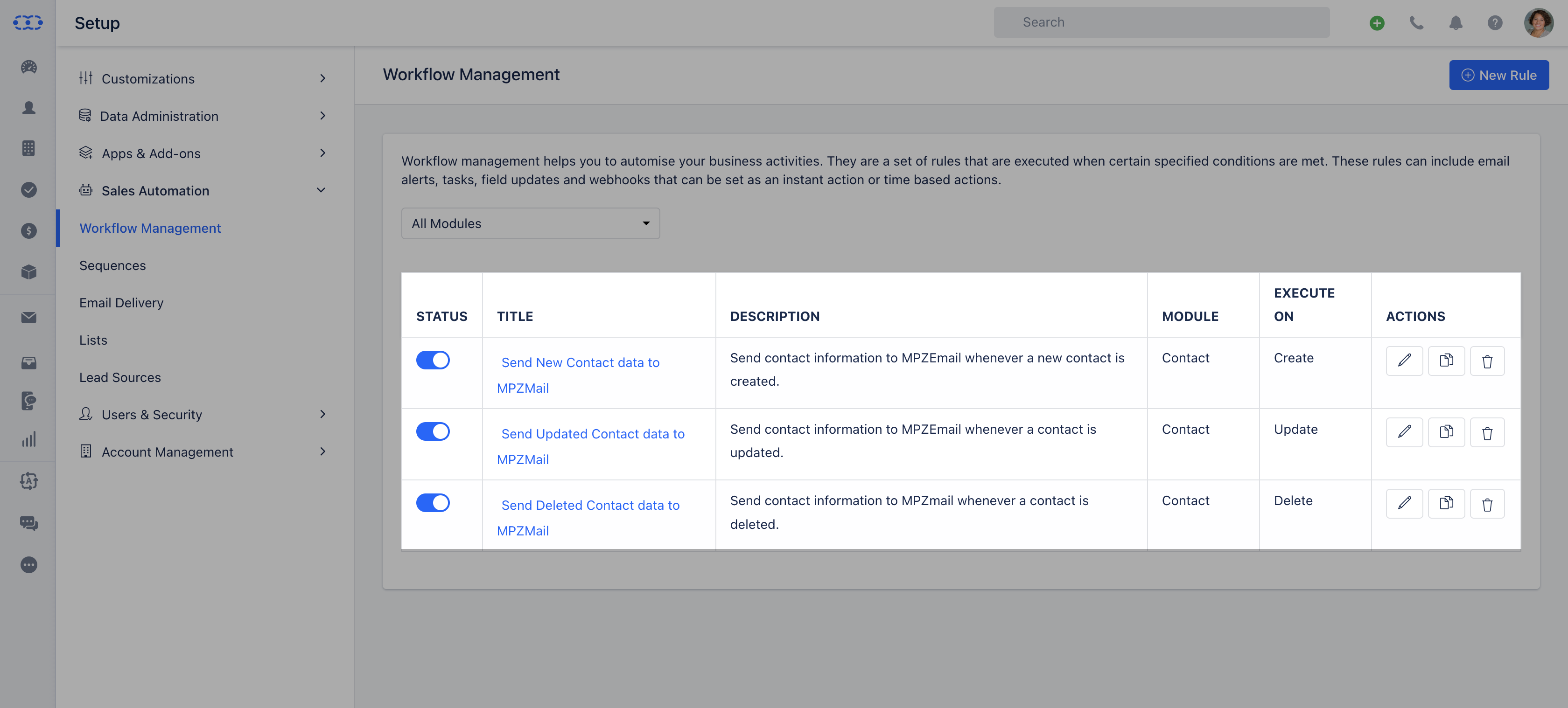Open Contacts person icon in left rail
The image size is (1568, 708).
[x=28, y=108]
